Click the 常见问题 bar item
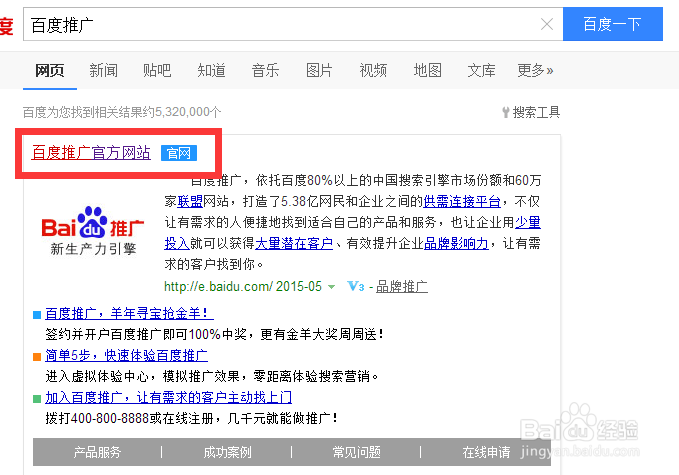This screenshot has height=475, width=679. click(x=356, y=452)
